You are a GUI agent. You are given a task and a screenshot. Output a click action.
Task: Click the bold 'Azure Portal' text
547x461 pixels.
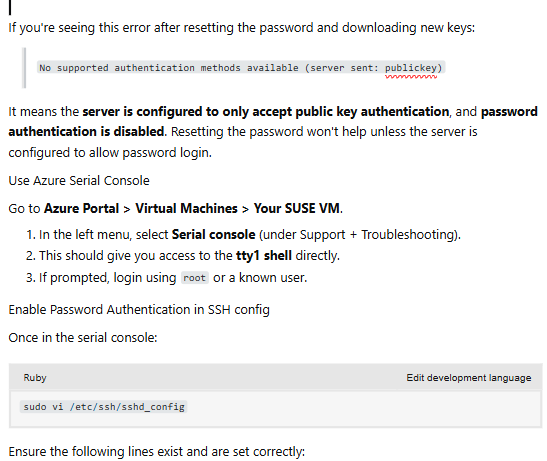coord(82,208)
